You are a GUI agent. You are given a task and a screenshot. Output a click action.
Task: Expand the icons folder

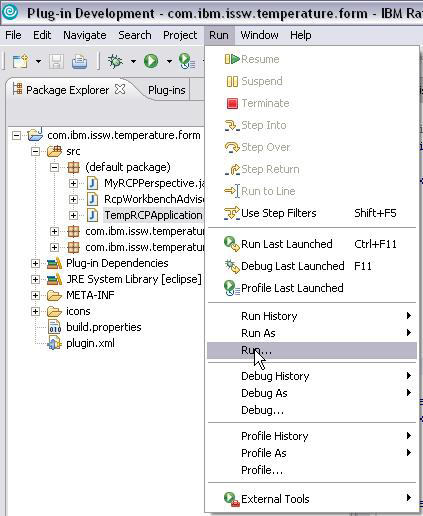(x=35, y=311)
